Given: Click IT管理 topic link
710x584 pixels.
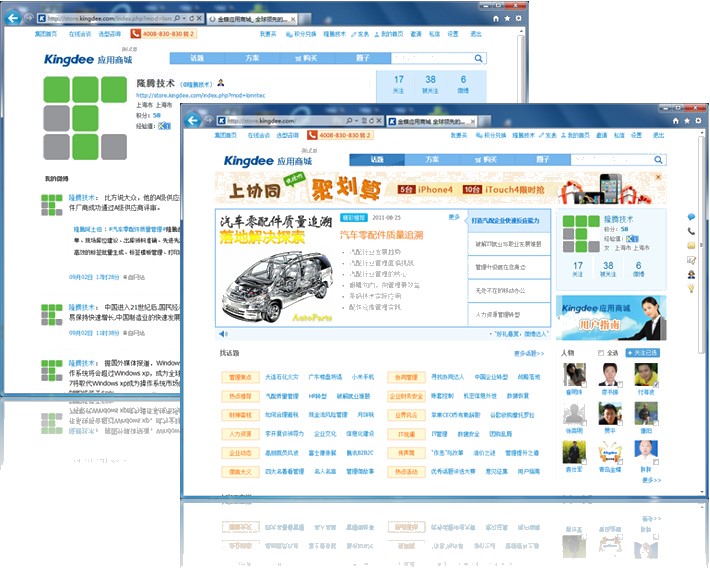Looking at the screenshot, I should point(439,434).
